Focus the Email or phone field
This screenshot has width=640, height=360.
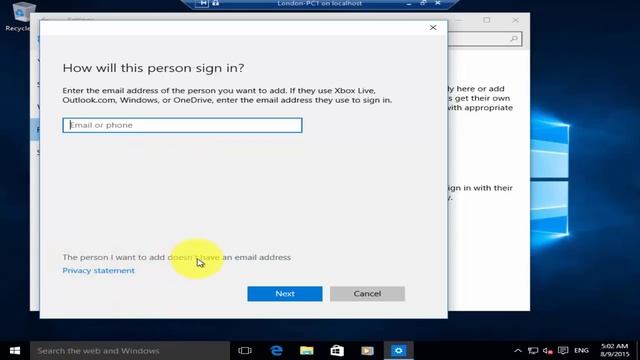coord(182,125)
